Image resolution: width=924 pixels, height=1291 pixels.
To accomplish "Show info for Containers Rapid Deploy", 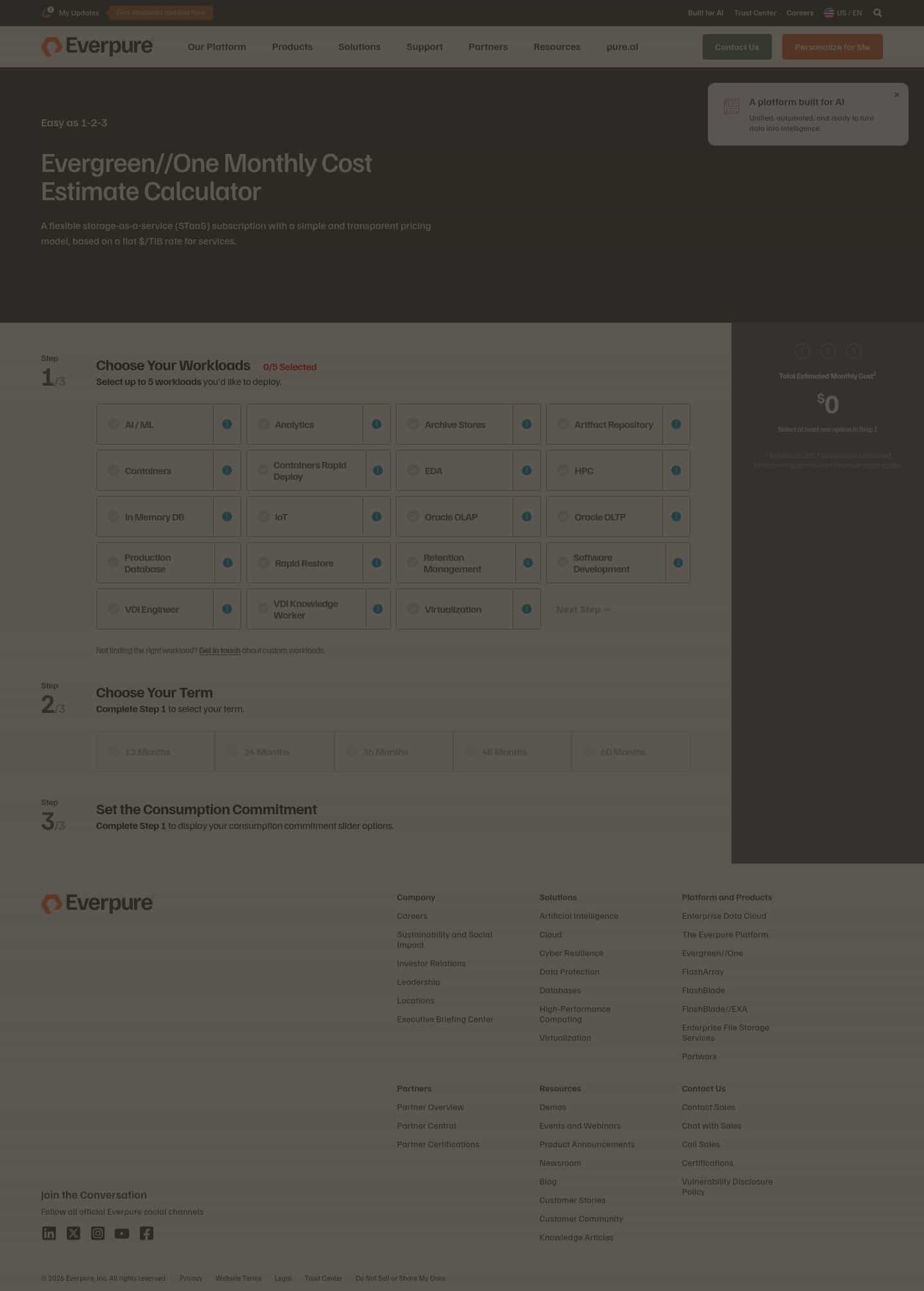I will pos(378,470).
